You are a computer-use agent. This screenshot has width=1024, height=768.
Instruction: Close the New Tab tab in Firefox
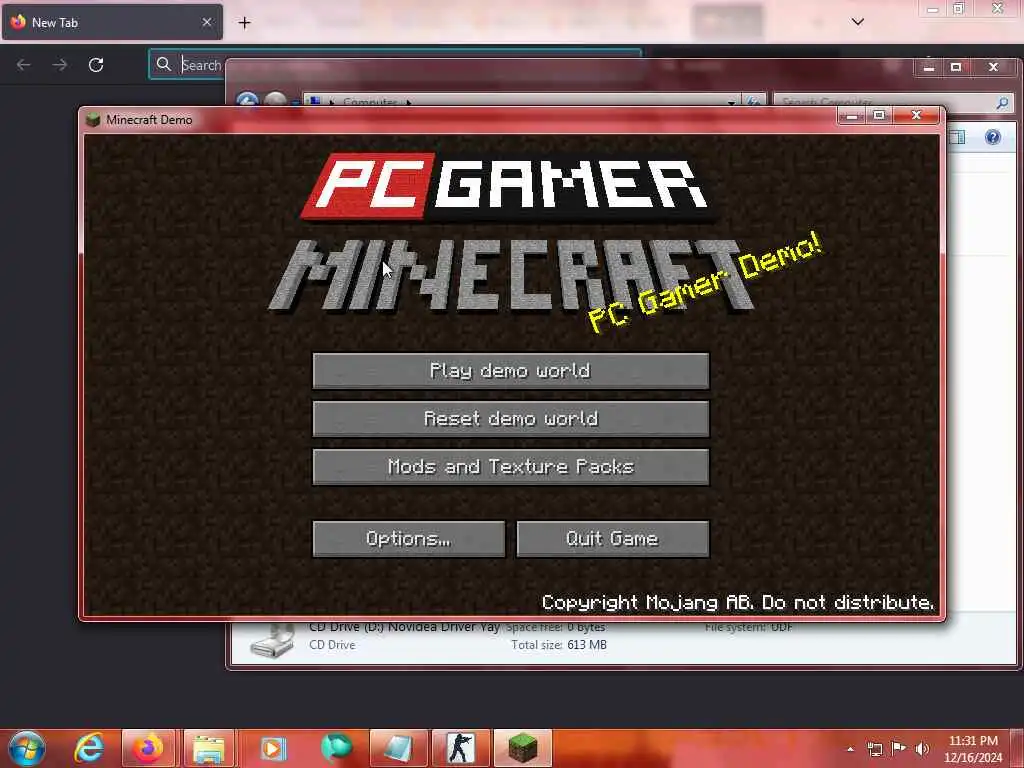point(206,22)
